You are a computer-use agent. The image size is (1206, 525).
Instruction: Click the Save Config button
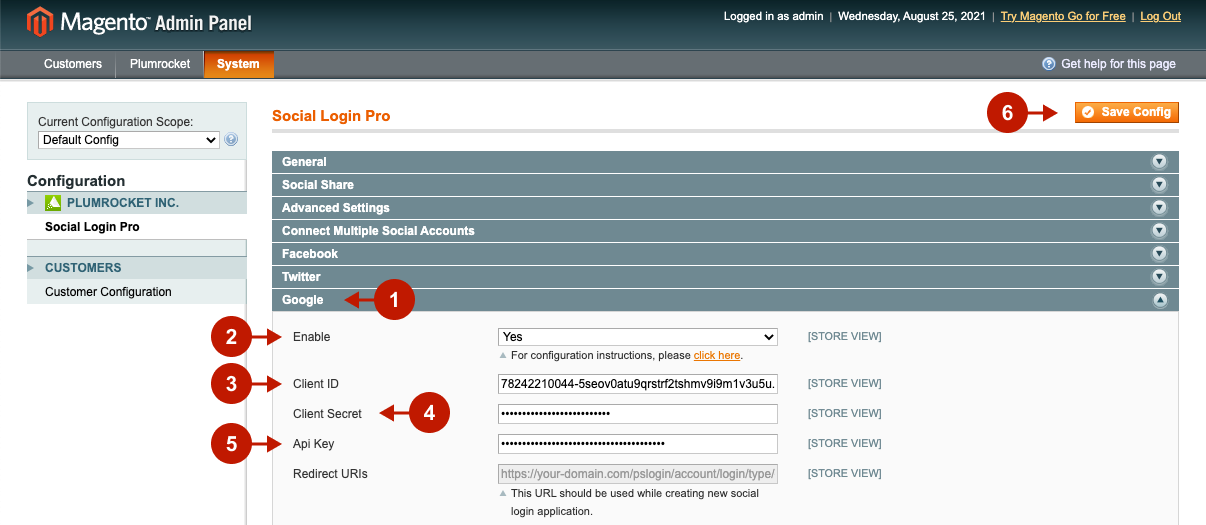click(1127, 112)
